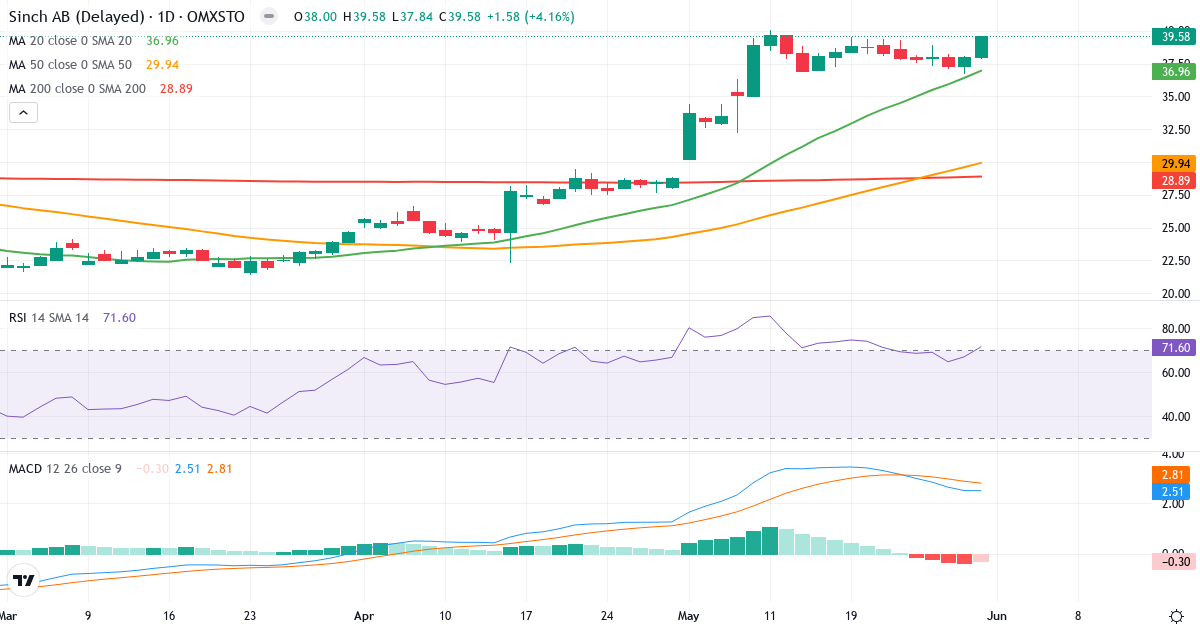This screenshot has width=1200, height=630.
Task: Click the 23 date label on the time axis
Action: click(250, 616)
